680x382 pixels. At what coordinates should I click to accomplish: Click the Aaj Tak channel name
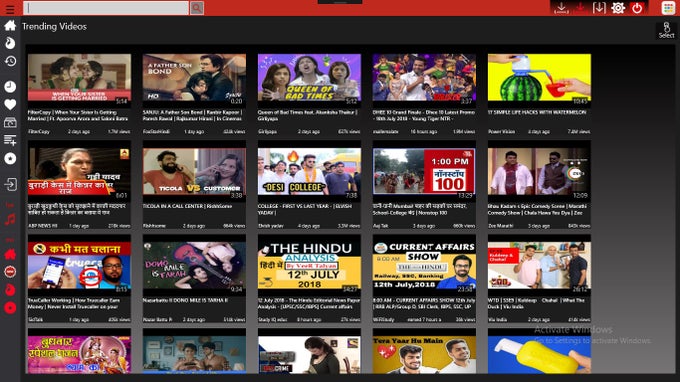tap(380, 226)
